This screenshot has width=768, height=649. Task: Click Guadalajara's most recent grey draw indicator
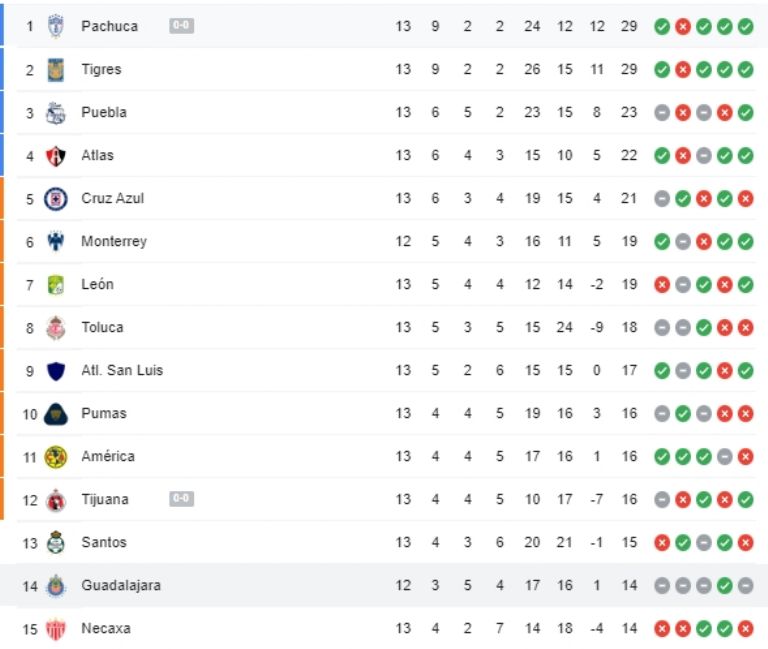pos(746,585)
